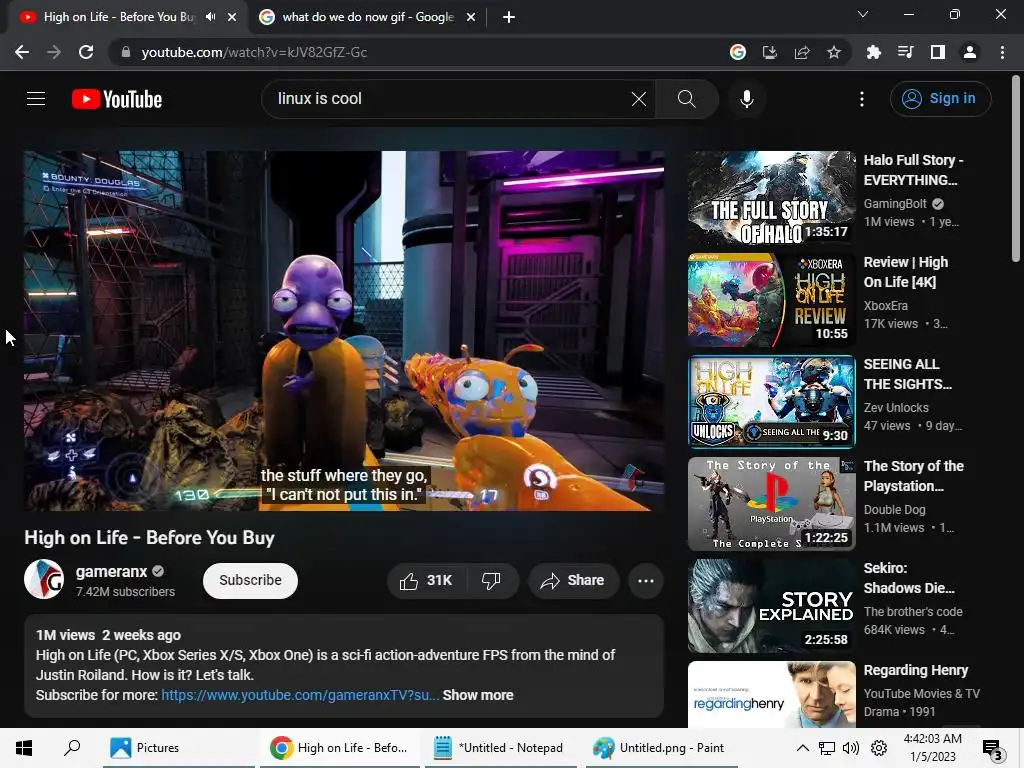Go to YouTube home via logo
The height and width of the screenshot is (768, 1024).
pos(117,99)
